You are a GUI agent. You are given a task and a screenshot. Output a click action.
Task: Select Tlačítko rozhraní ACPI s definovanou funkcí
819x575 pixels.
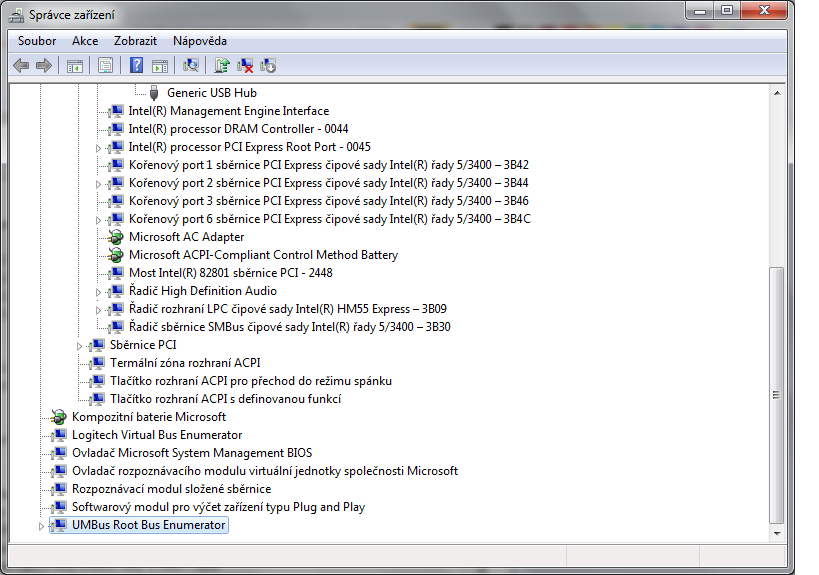pyautogui.click(x=225, y=399)
